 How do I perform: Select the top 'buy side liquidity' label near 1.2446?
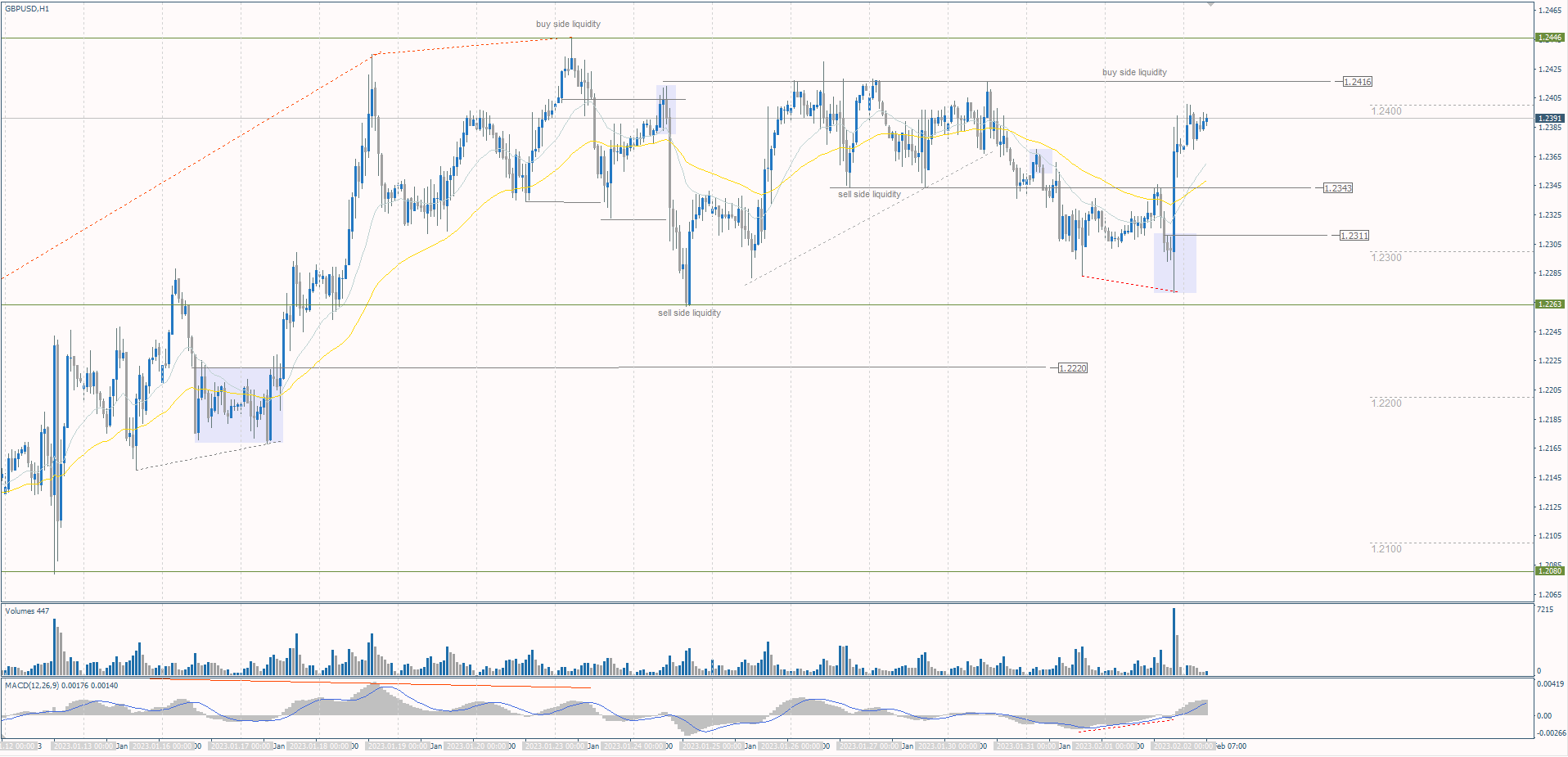point(568,24)
